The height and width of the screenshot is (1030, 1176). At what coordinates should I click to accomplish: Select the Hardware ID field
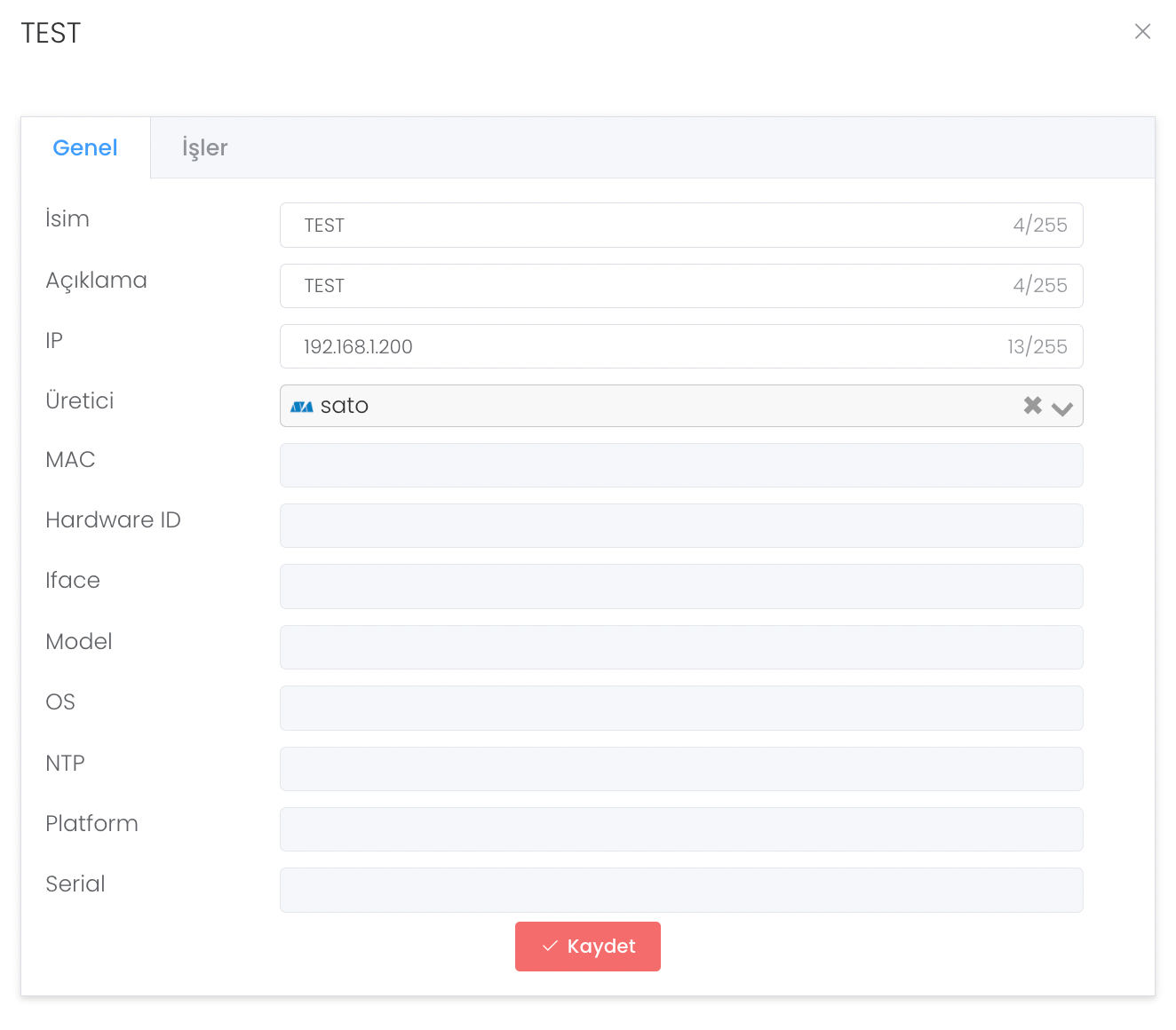pos(680,526)
